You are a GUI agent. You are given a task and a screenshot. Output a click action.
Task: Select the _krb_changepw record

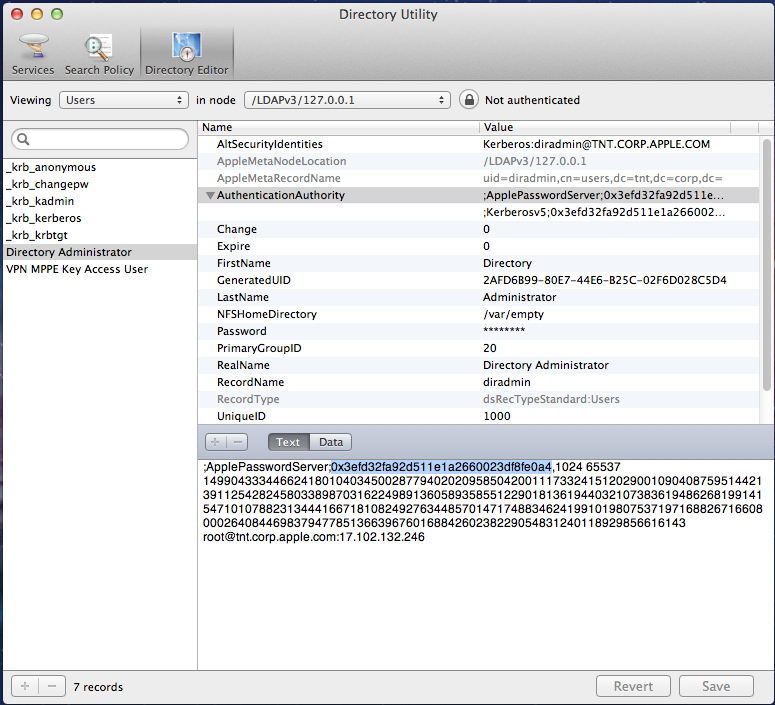[x=100, y=184]
